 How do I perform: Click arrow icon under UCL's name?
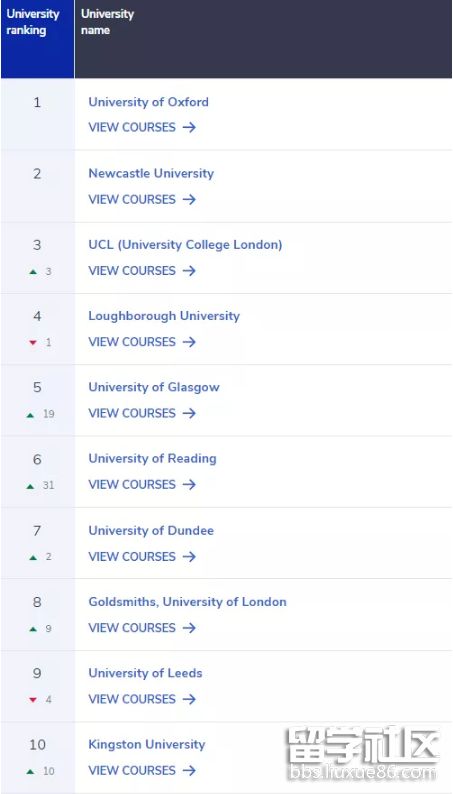(x=189, y=270)
